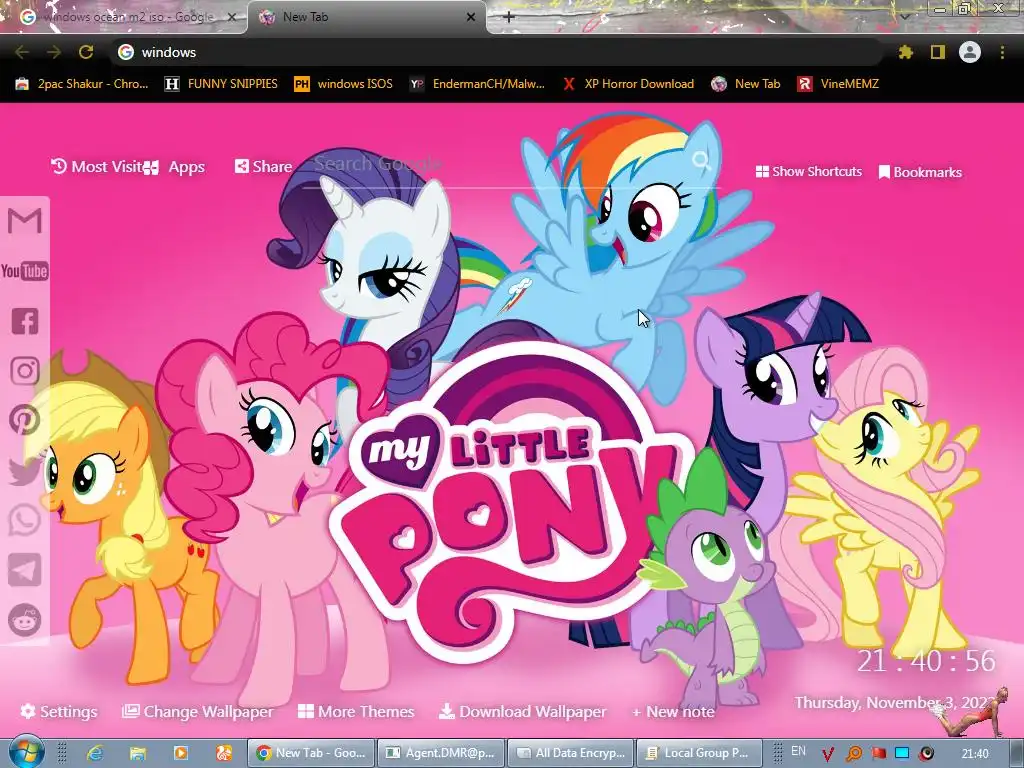Open the EndermanCH/Malw... bookmark
Screen dimensions: 1024x768
click(477, 84)
